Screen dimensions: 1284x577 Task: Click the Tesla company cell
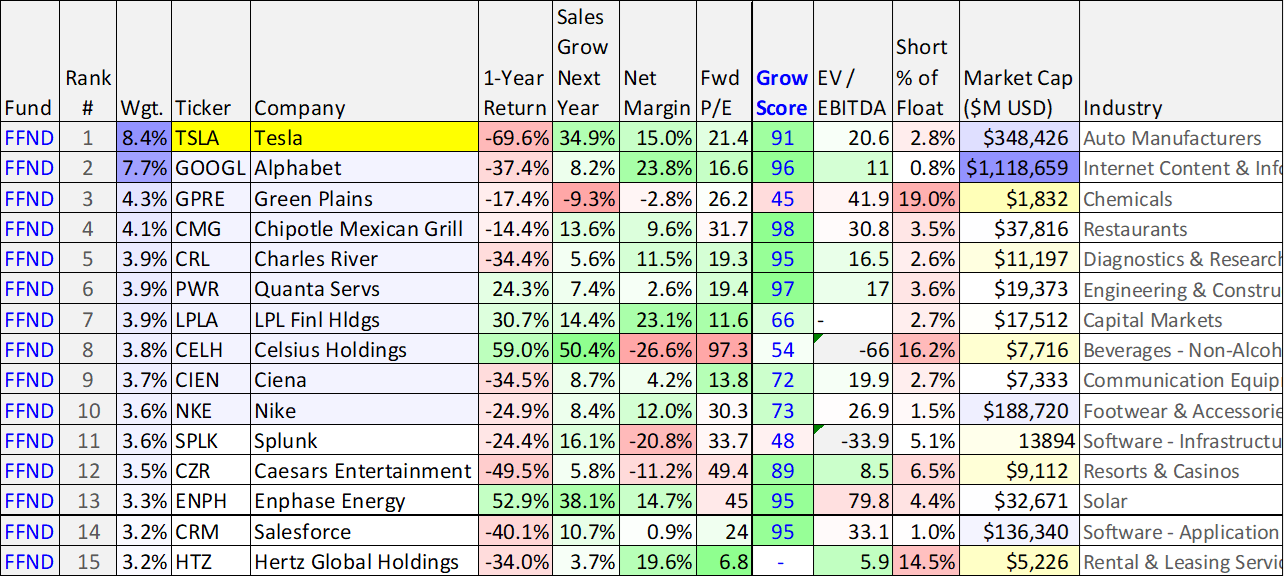pyautogui.click(x=365, y=138)
